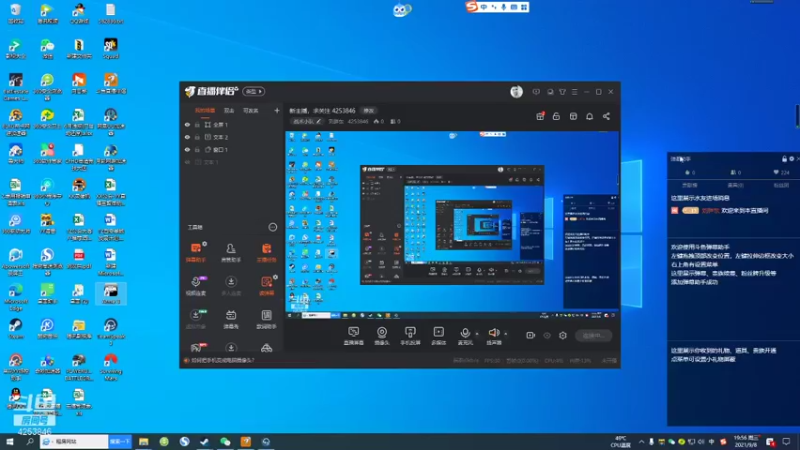Viewport: 800px width, 450px height.
Task: Open the gift box icon with red dot
Action: (540, 116)
